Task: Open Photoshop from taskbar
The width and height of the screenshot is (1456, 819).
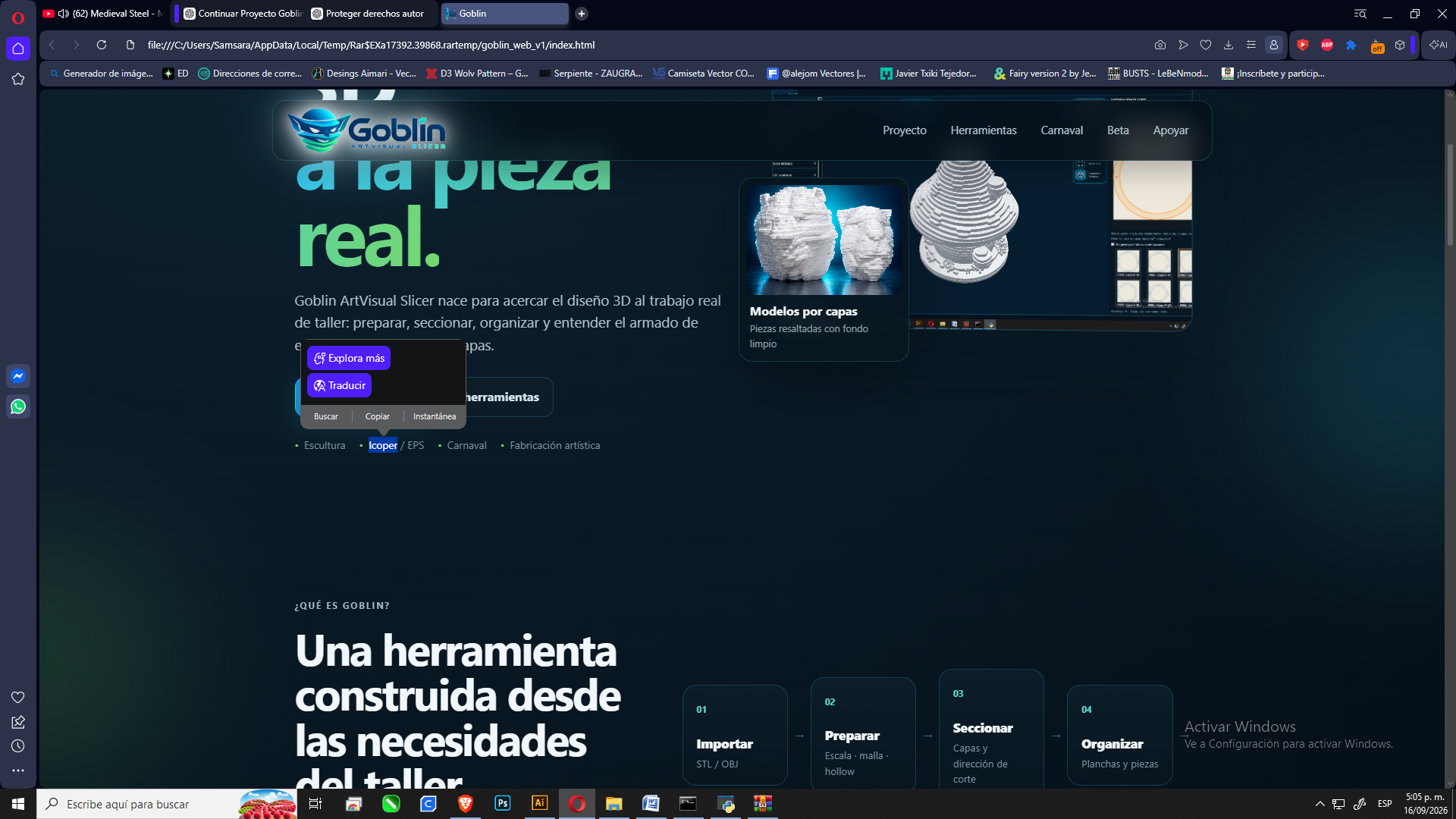Action: click(503, 804)
